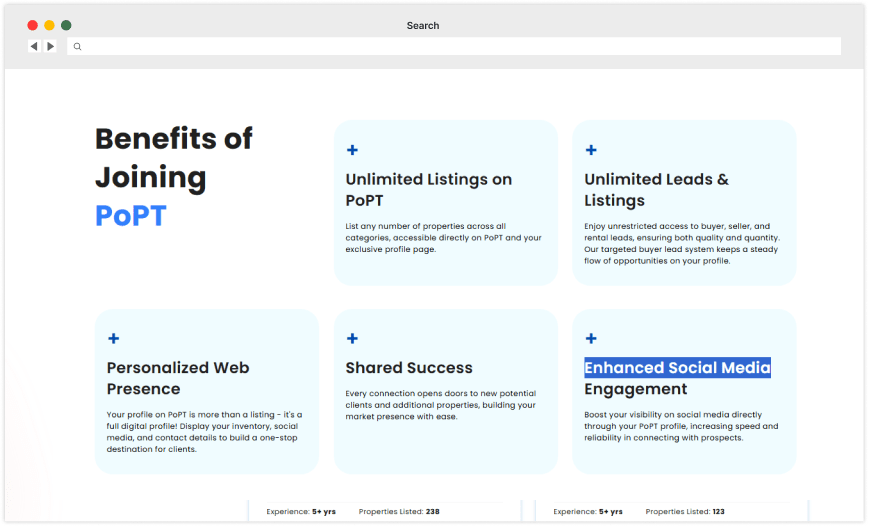Click the Properties Listed: 238 text
This screenshot has width=869, height=527.
(399, 511)
